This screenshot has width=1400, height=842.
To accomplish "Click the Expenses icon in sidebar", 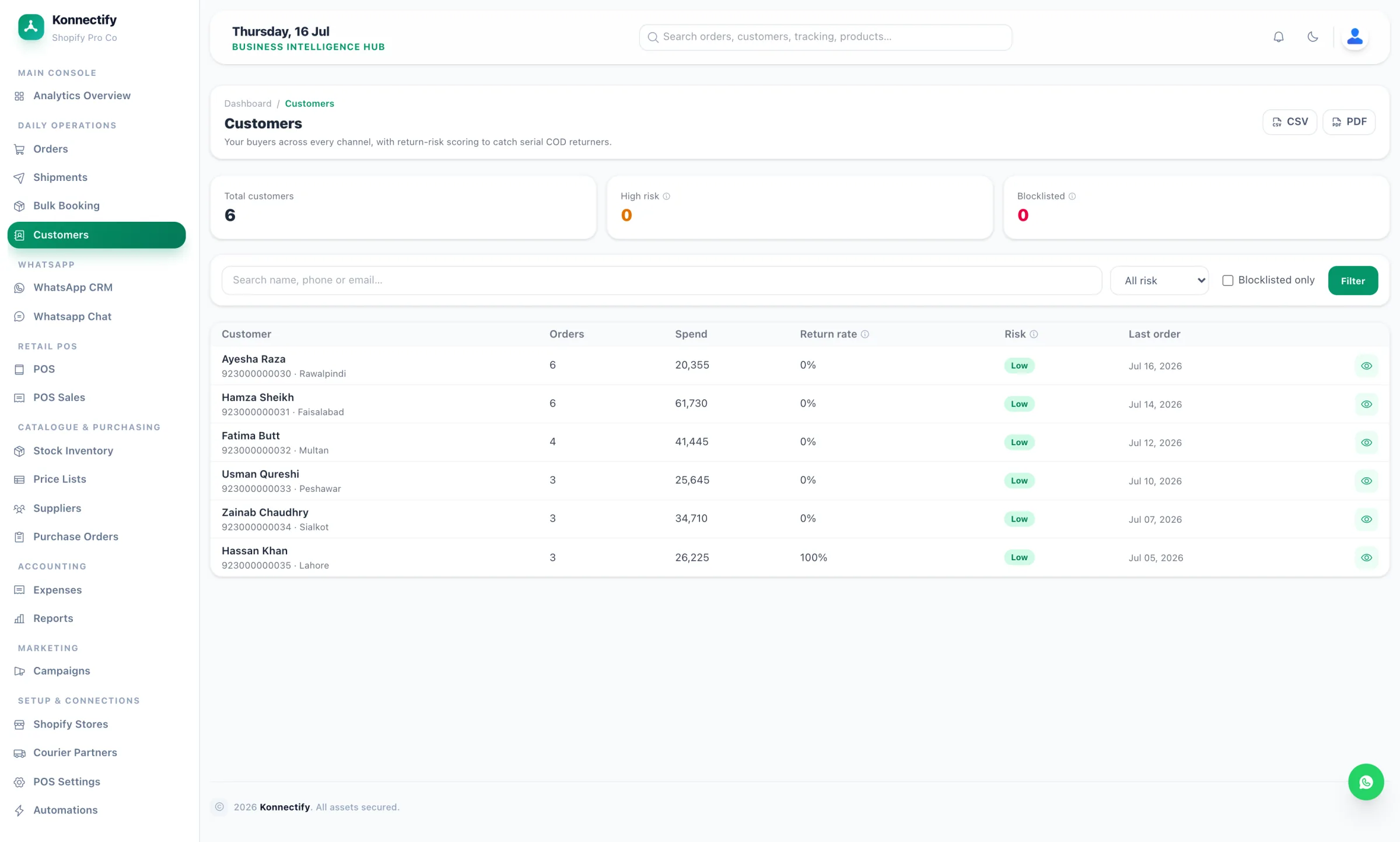I will 19,590.
